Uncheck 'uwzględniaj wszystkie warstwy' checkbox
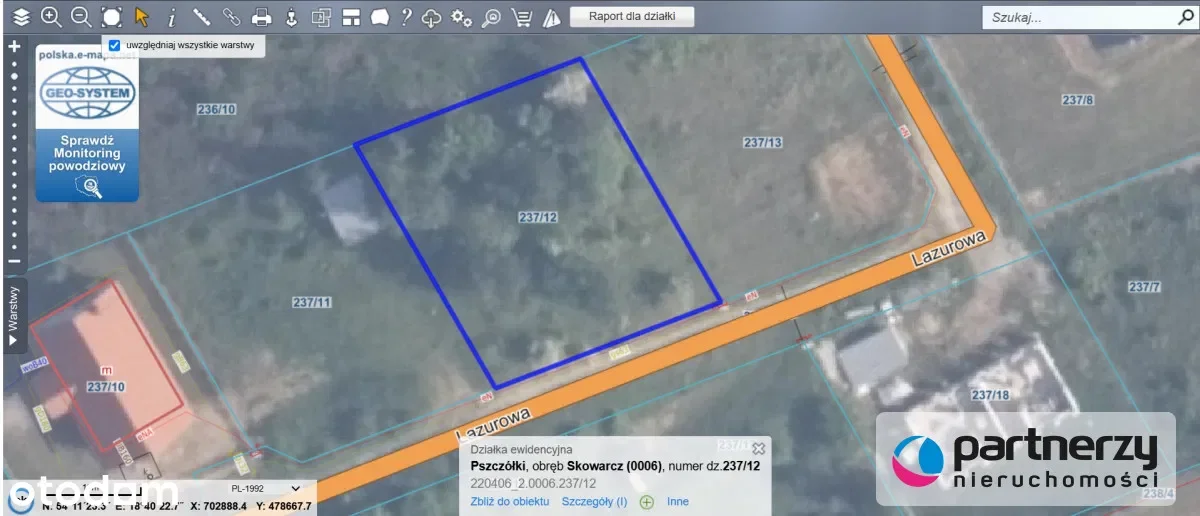This screenshot has width=1200, height=516. coord(115,46)
